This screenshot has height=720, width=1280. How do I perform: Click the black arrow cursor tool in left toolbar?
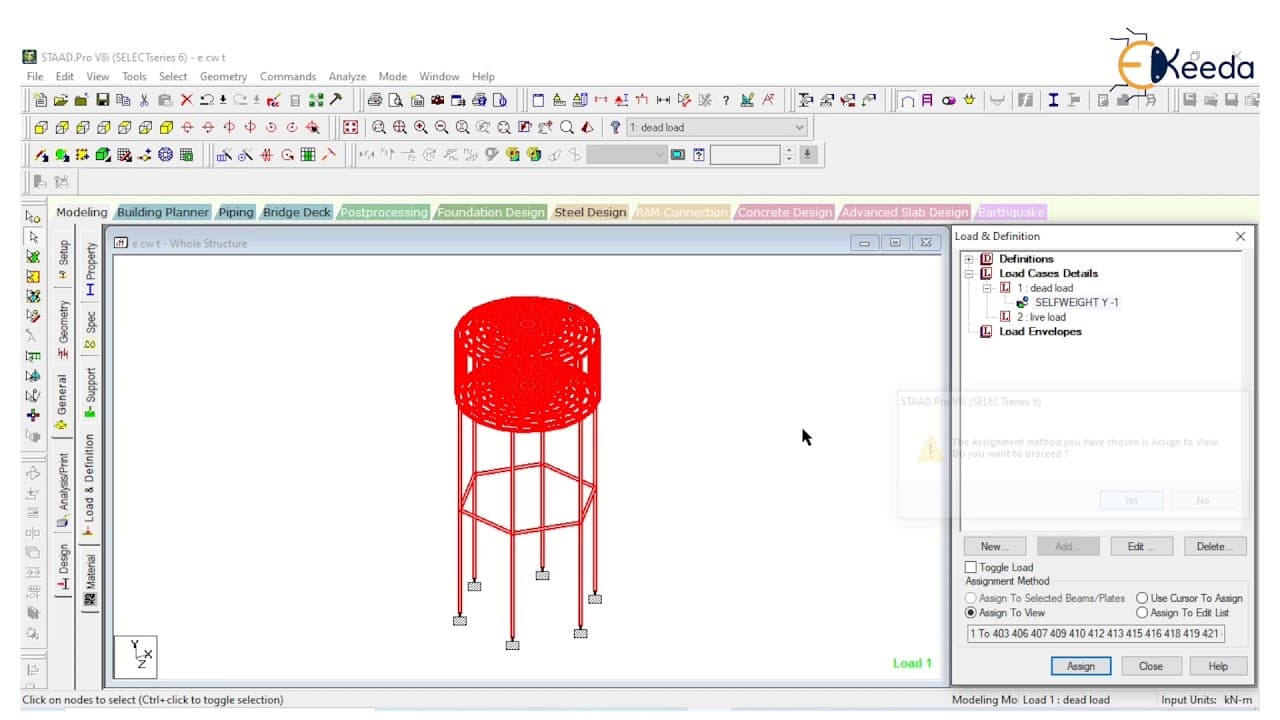(33, 237)
